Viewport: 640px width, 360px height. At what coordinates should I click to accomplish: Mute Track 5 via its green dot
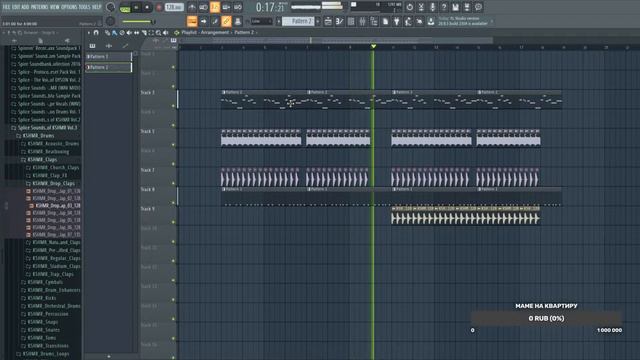[x=173, y=144]
